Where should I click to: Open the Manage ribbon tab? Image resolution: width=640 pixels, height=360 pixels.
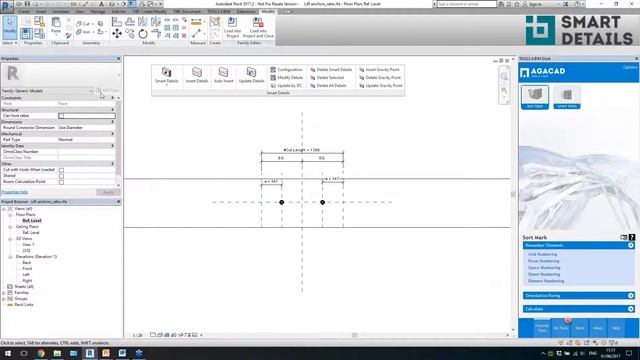point(98,11)
